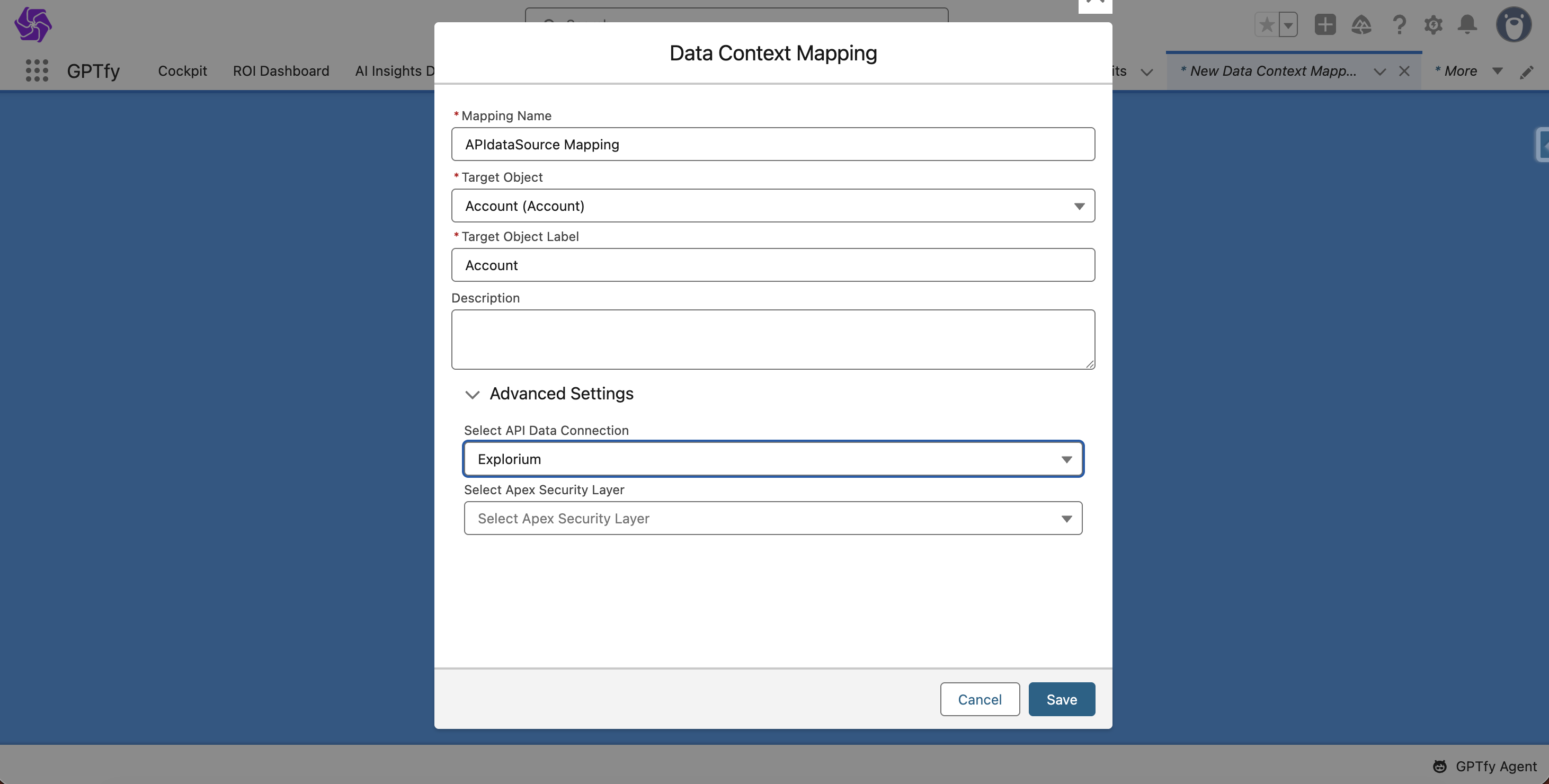Collapse the Advanced Settings section
The image size is (1549, 784).
pyautogui.click(x=472, y=395)
